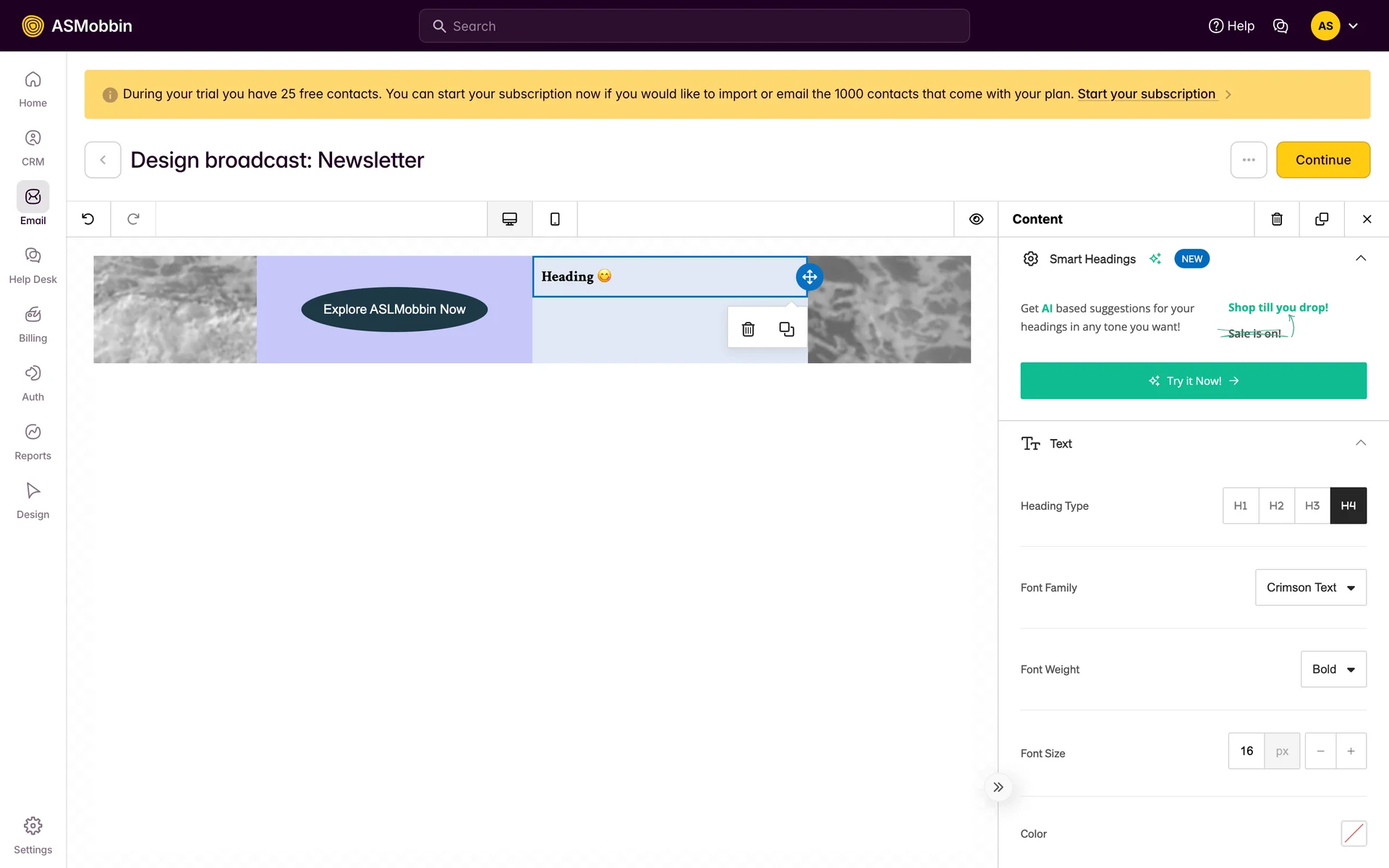Click the blue move handle on heading
Viewport: 1389px width, 868px height.
coord(809,276)
